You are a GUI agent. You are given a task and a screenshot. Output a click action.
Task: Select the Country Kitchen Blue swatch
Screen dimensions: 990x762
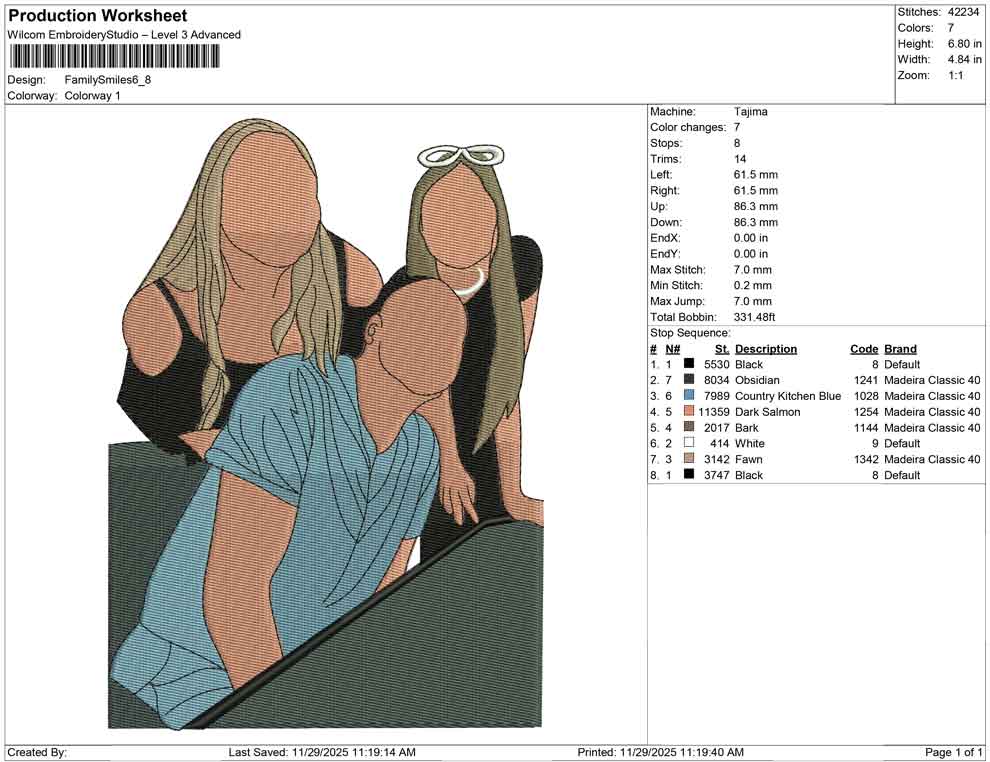pyautogui.click(x=689, y=396)
